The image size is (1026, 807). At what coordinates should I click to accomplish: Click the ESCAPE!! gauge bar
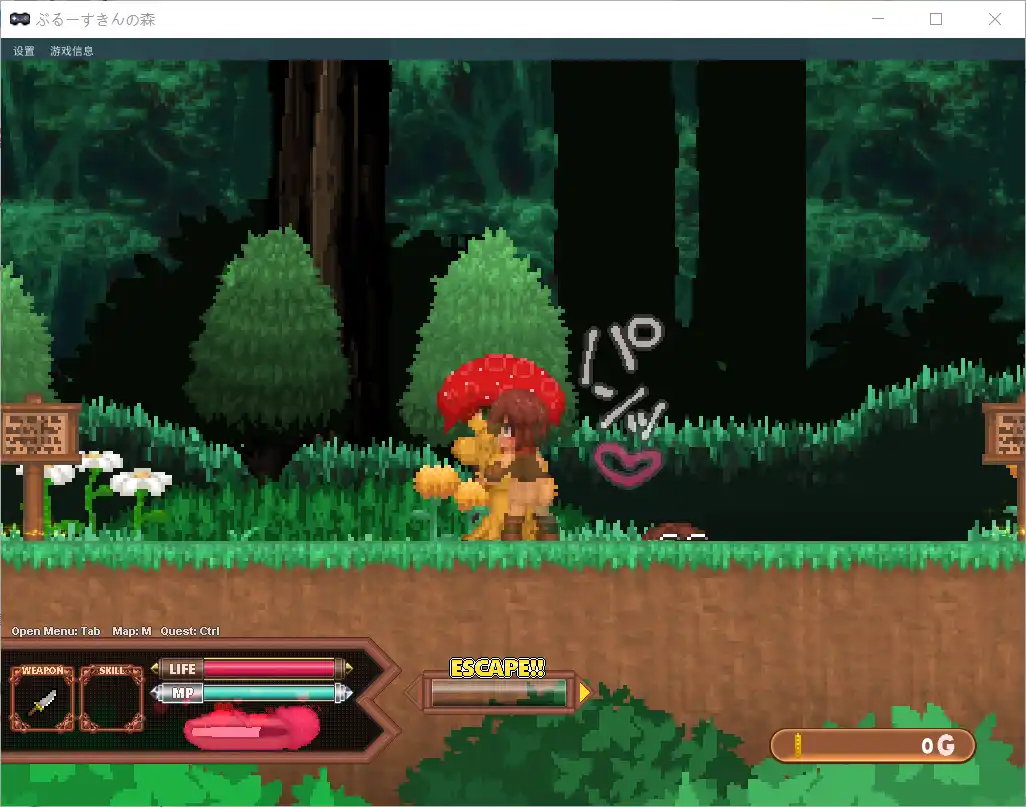[499, 692]
